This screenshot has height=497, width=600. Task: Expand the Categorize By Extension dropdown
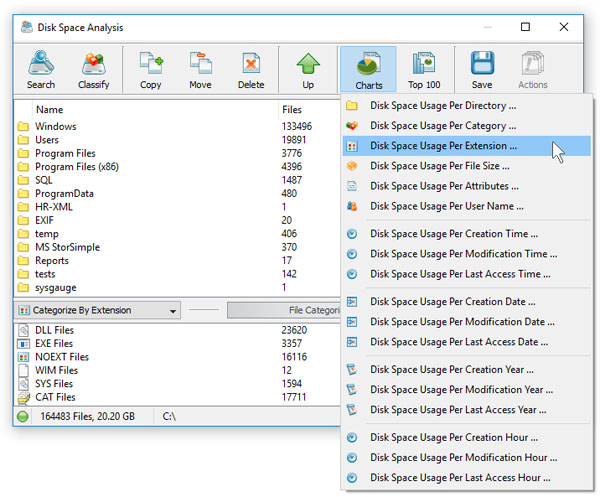point(98,310)
